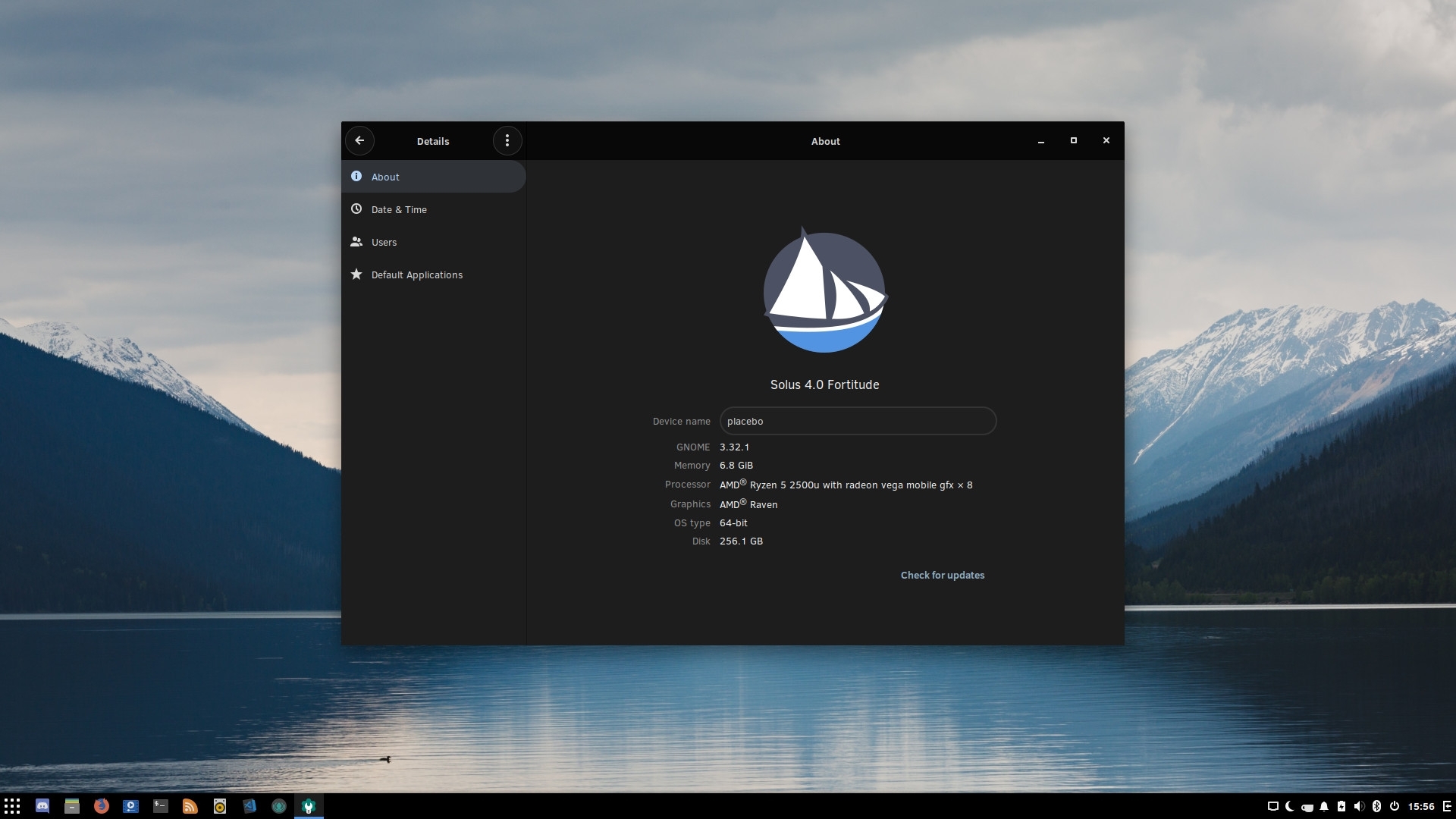Click the 15:56 clock in the panel

(x=1421, y=806)
